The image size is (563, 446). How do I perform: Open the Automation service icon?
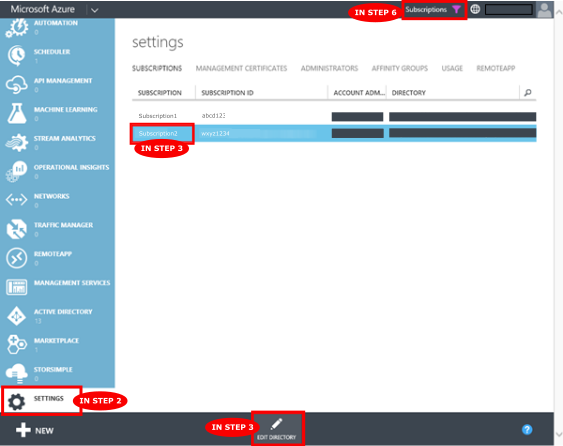[x=17, y=27]
